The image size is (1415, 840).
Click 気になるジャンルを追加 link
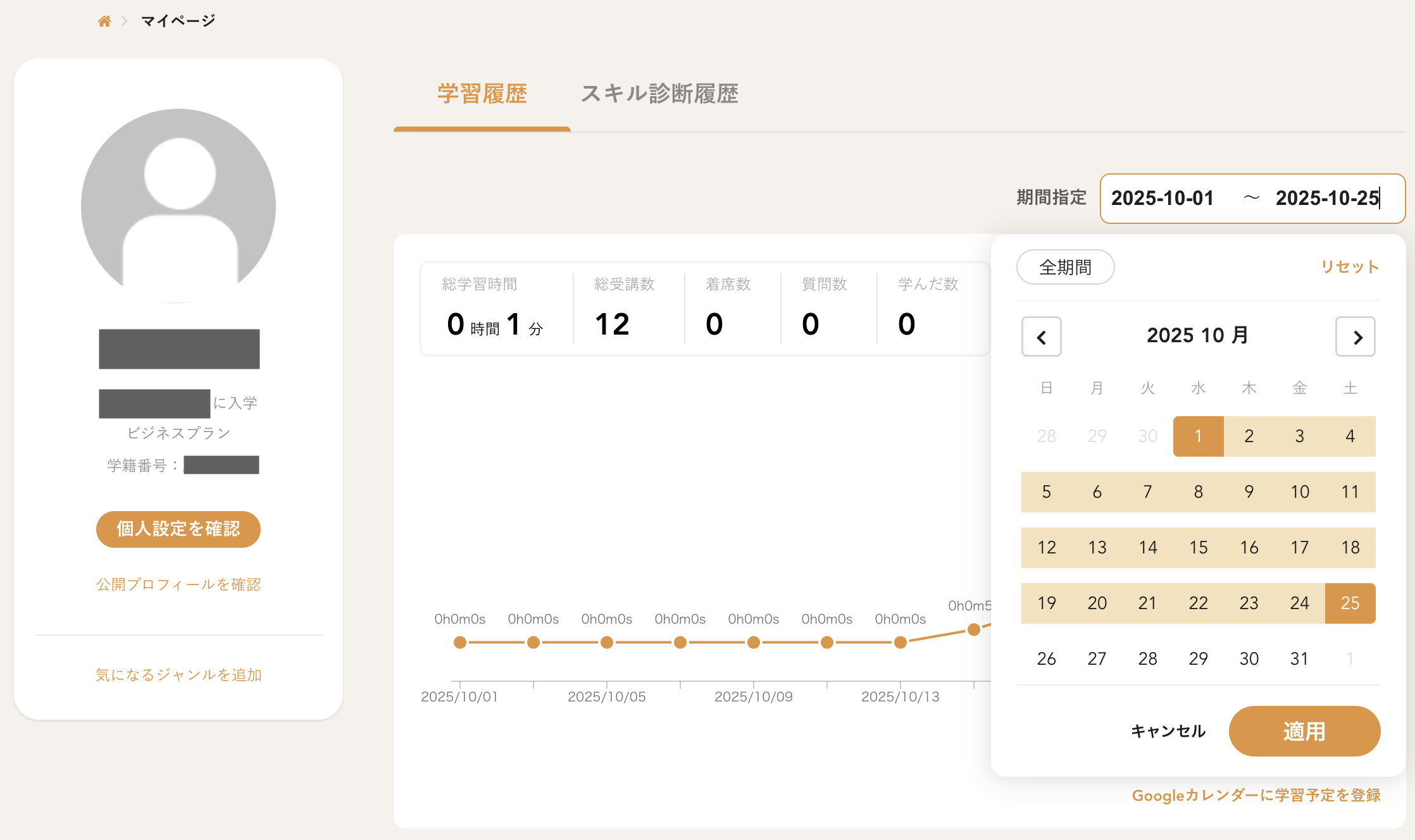[x=178, y=675]
